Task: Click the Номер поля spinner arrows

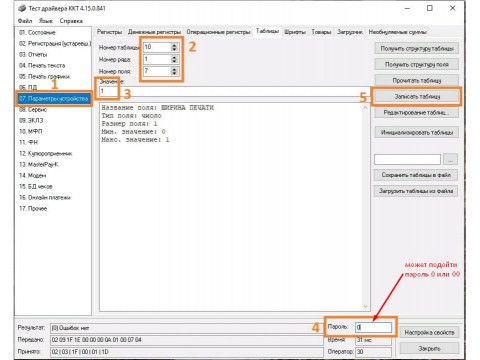Action: [174, 71]
